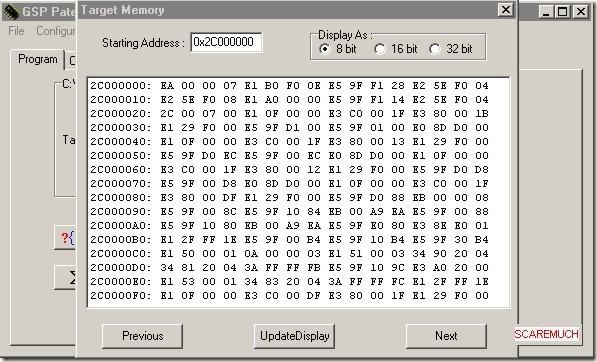Click first byte EA in row 2C000000
The width and height of the screenshot is (597, 362).
(x=167, y=85)
